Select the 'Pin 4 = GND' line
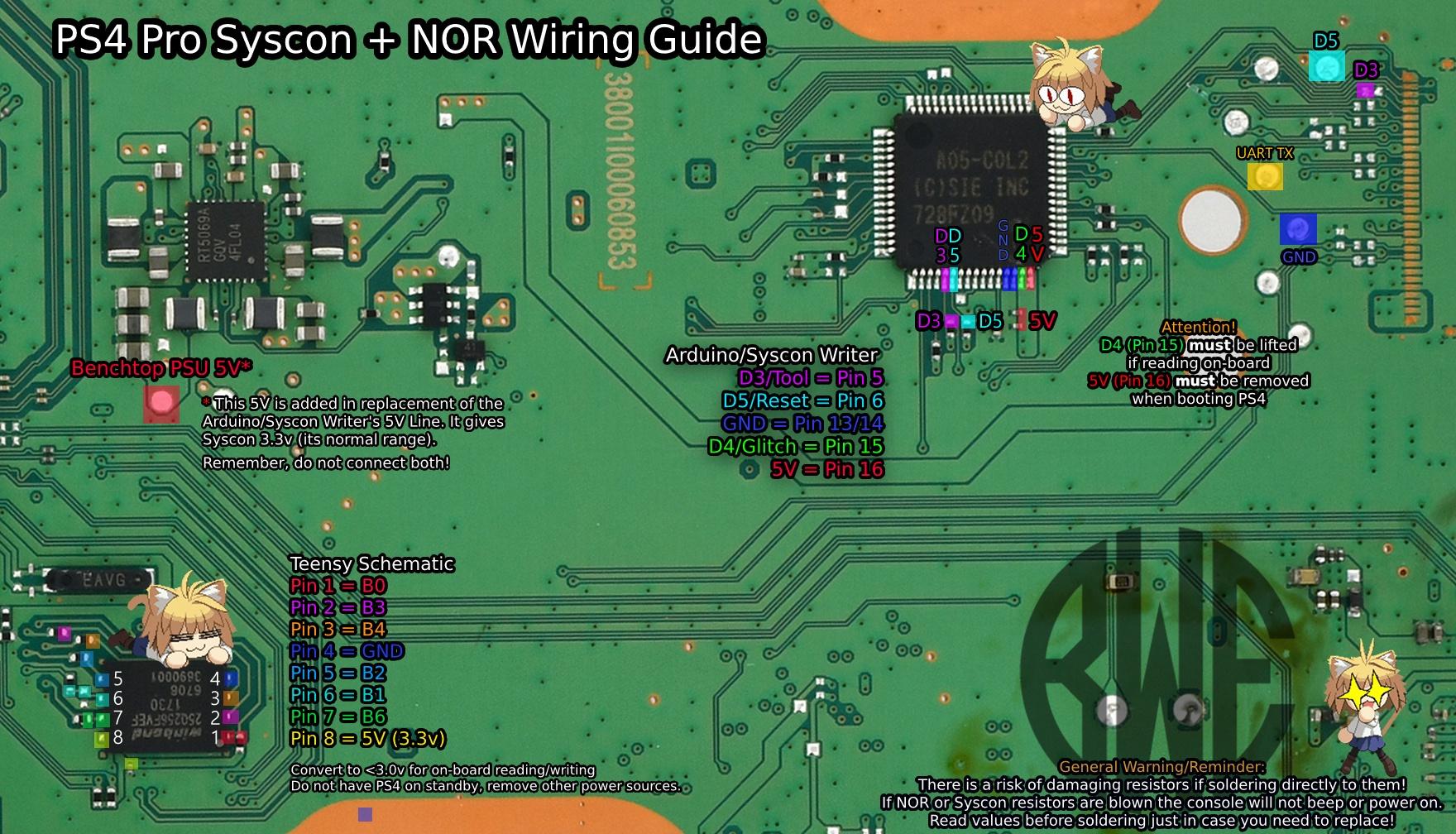Image resolution: width=1456 pixels, height=834 pixels. (347, 651)
